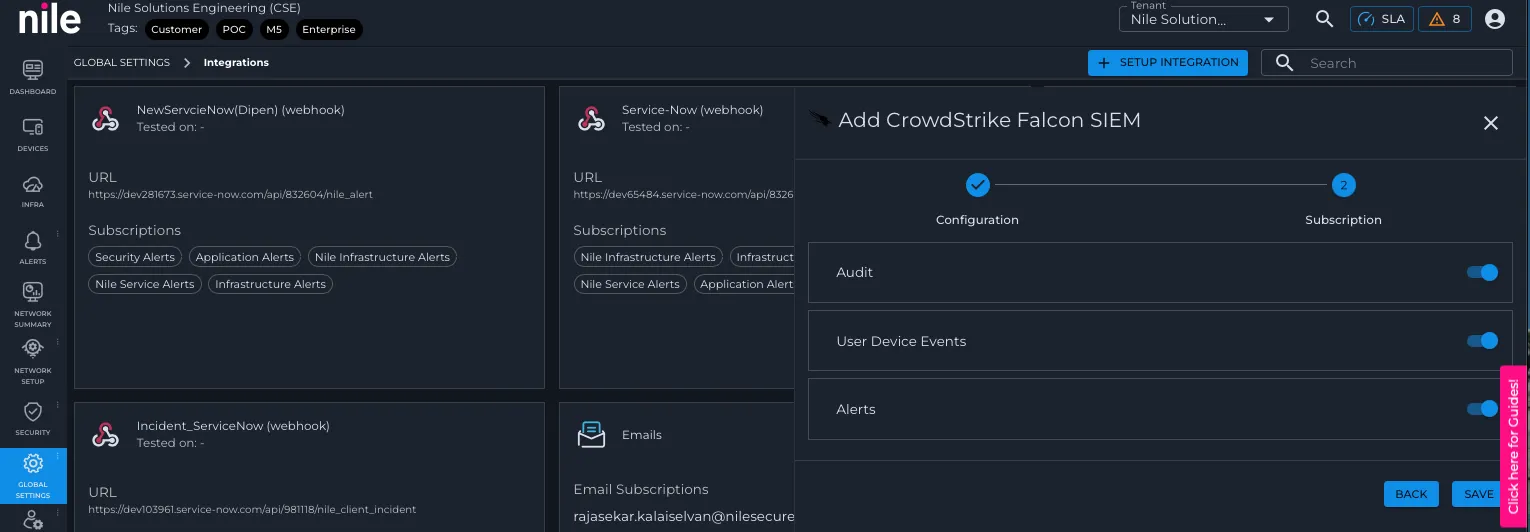Click the Emails envelope icon
This screenshot has height=532, width=1530.
pos(592,435)
